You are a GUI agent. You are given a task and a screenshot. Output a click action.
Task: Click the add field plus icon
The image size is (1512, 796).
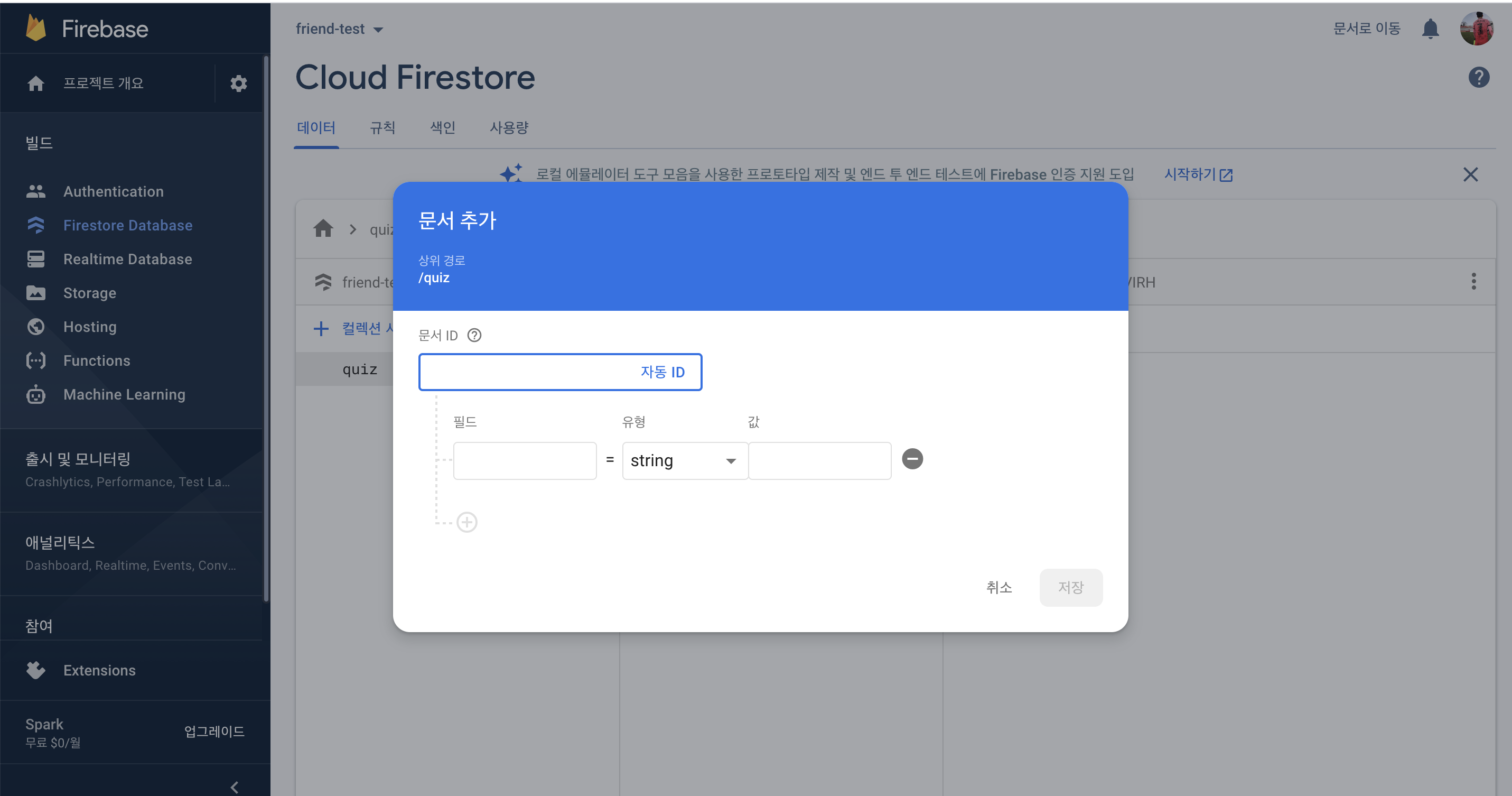pos(466,522)
